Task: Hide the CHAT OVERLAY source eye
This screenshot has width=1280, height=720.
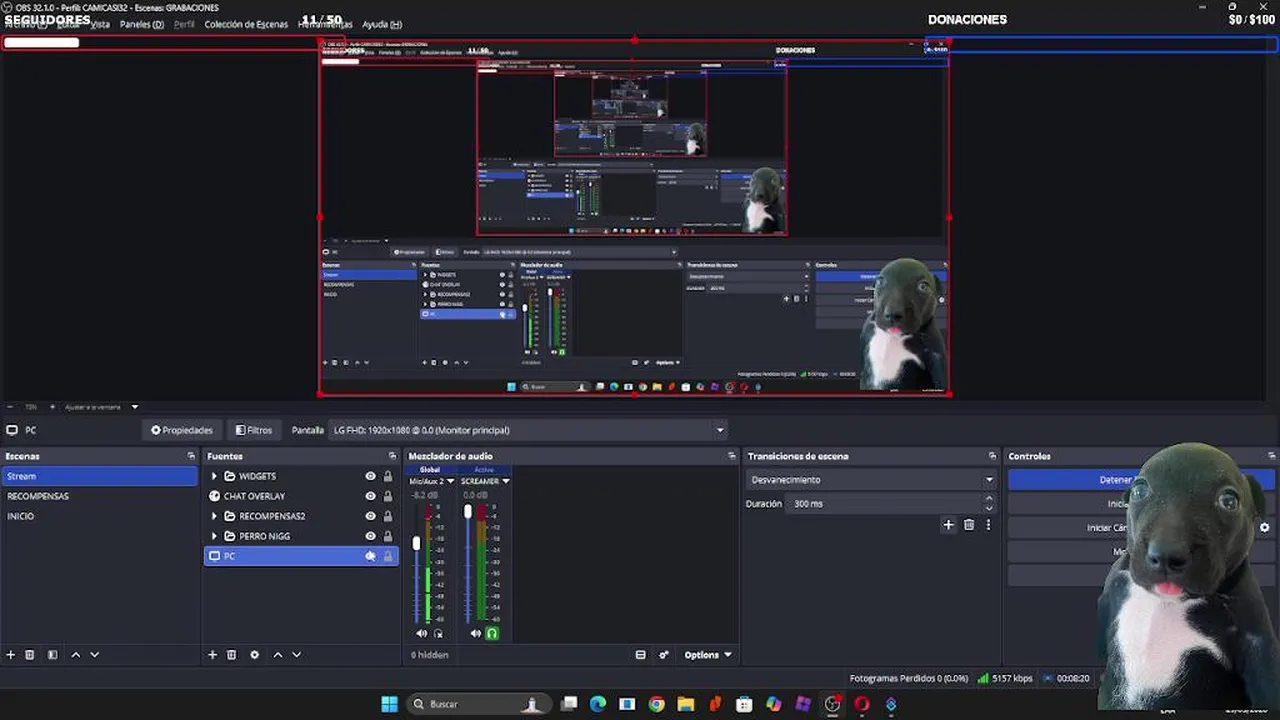Action: point(370,496)
